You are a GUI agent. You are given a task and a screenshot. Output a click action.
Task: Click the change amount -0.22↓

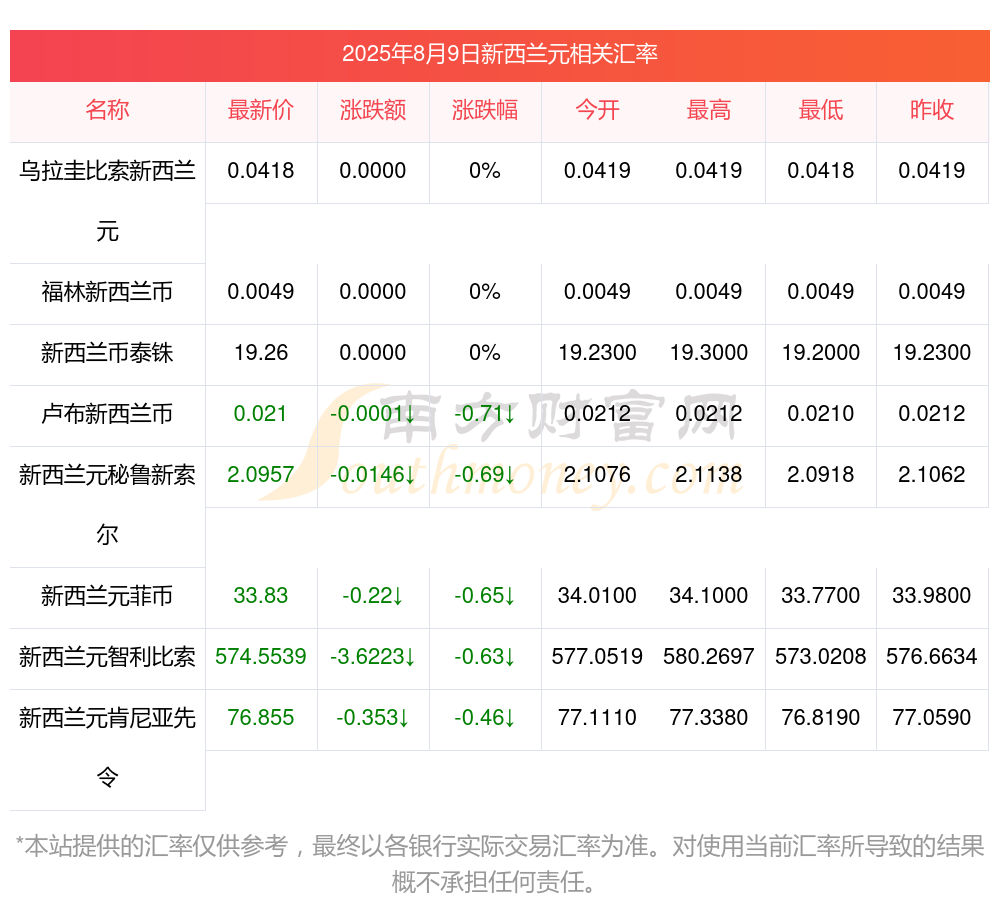(x=373, y=595)
